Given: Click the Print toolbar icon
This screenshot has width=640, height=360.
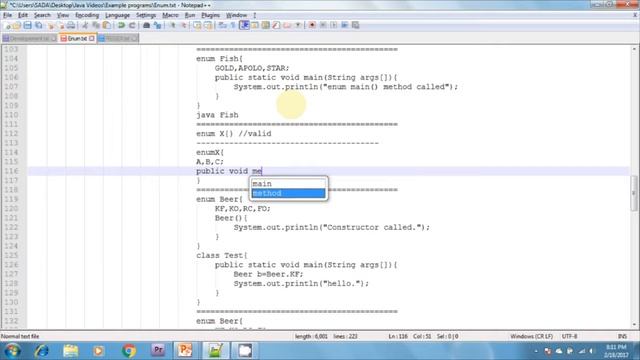Looking at the screenshot, I should pyautogui.click(x=71, y=25).
